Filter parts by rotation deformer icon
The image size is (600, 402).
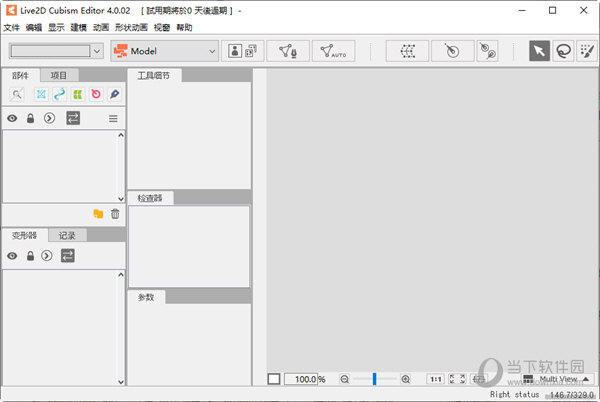tap(96, 94)
